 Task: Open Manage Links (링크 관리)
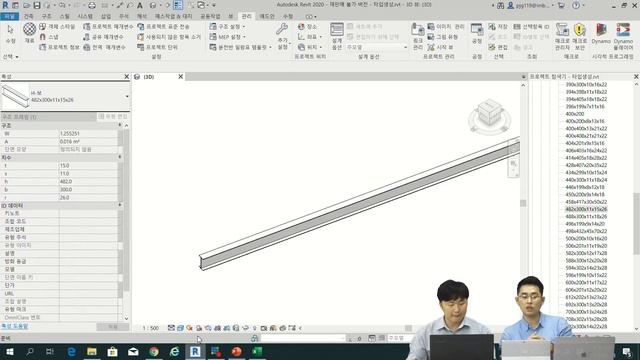(418, 36)
